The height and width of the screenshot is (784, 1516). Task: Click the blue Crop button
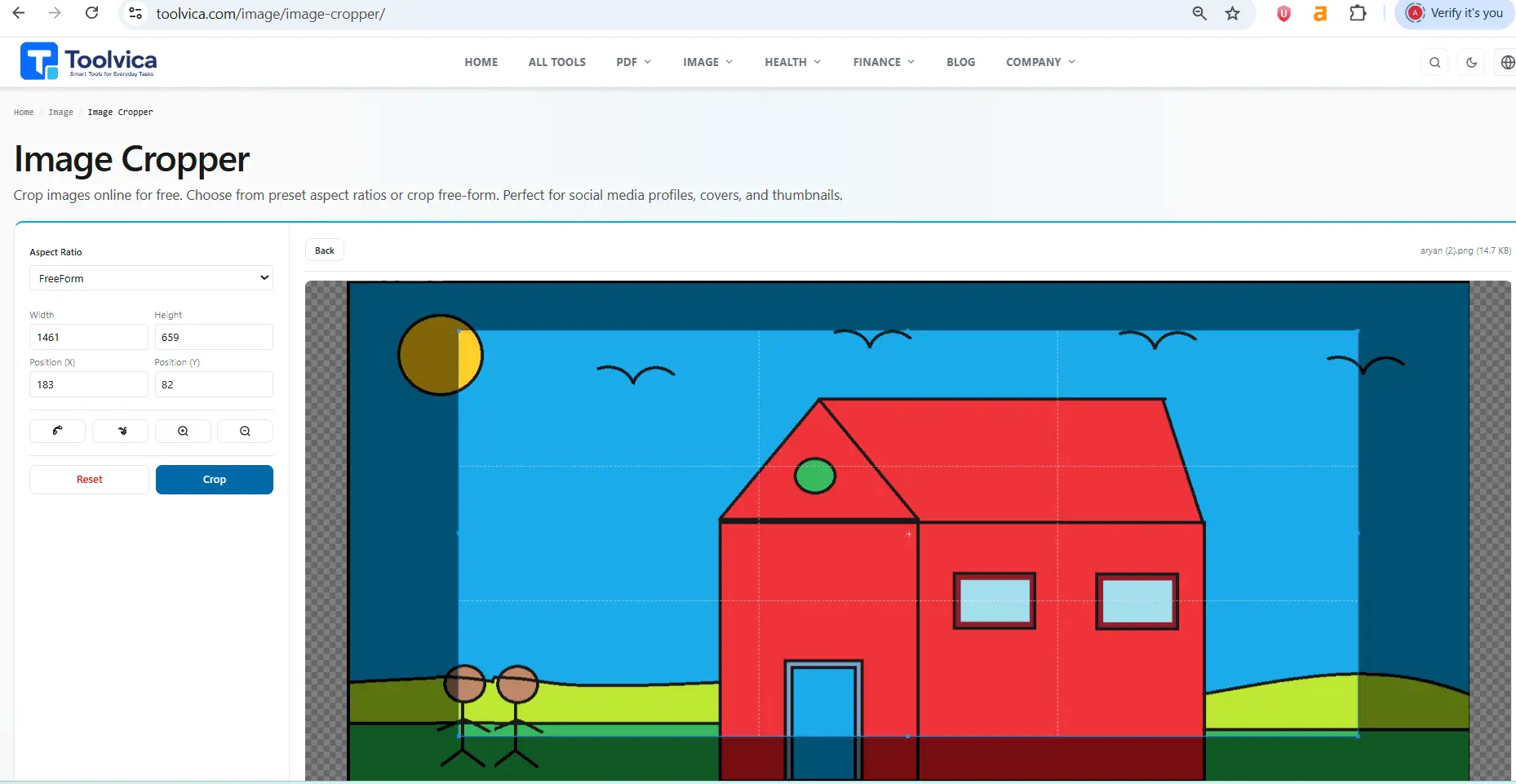click(x=215, y=480)
